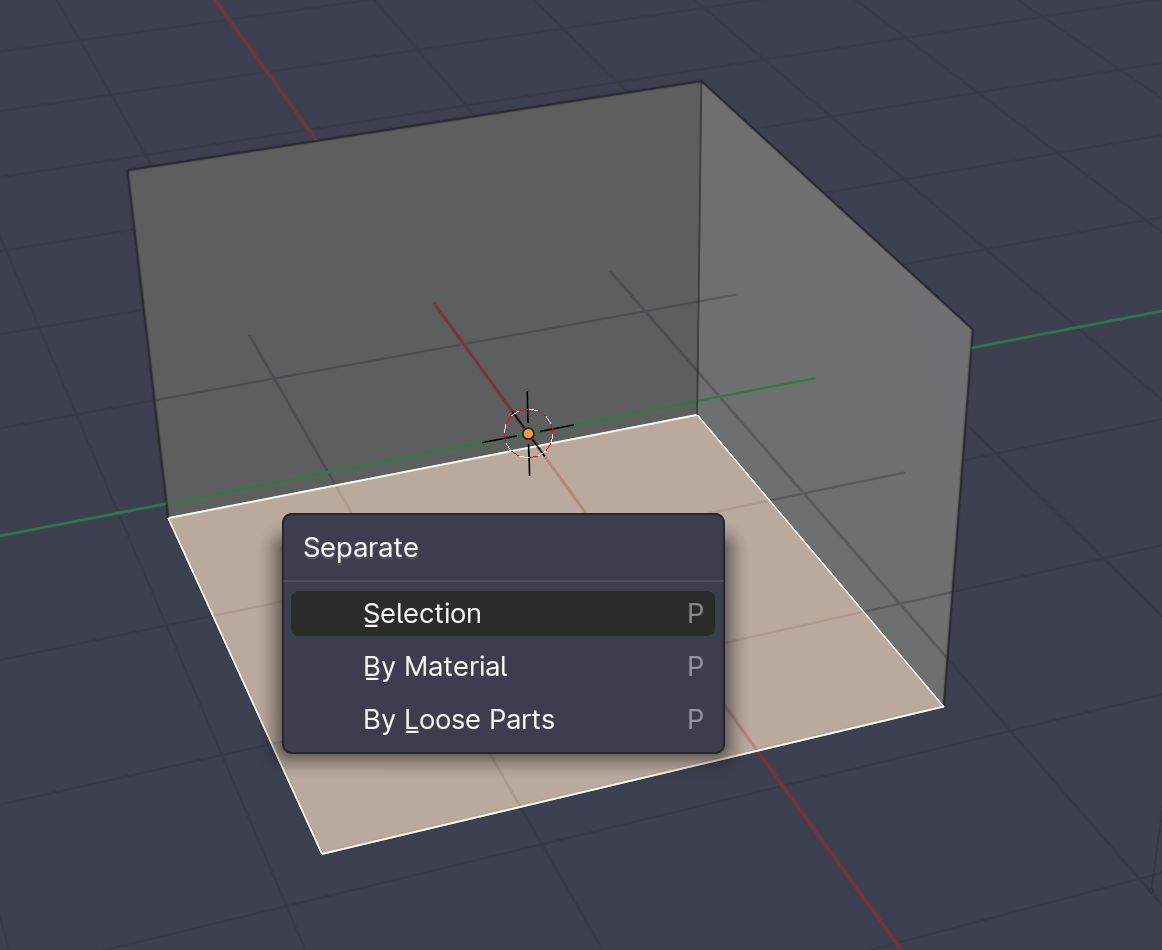The width and height of the screenshot is (1162, 950).
Task: Click the red X axis line at top
Action: (265, 69)
